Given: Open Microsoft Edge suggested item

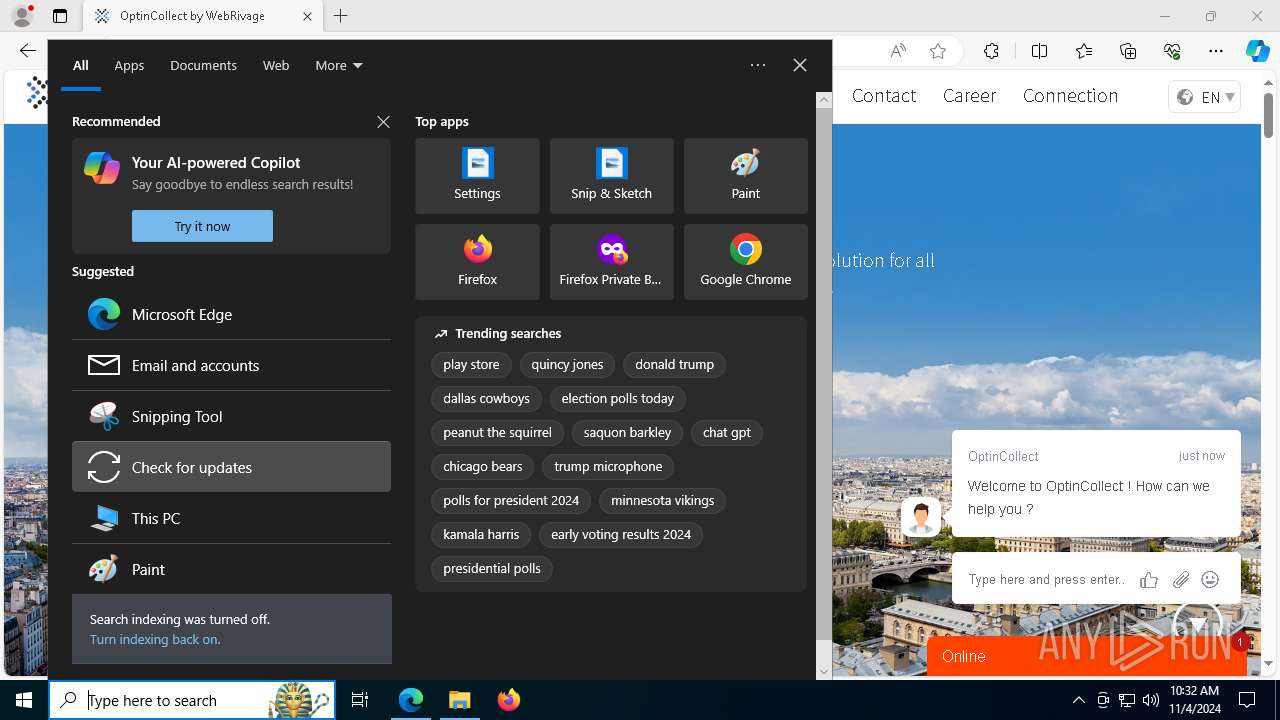Looking at the screenshot, I should click(231, 314).
